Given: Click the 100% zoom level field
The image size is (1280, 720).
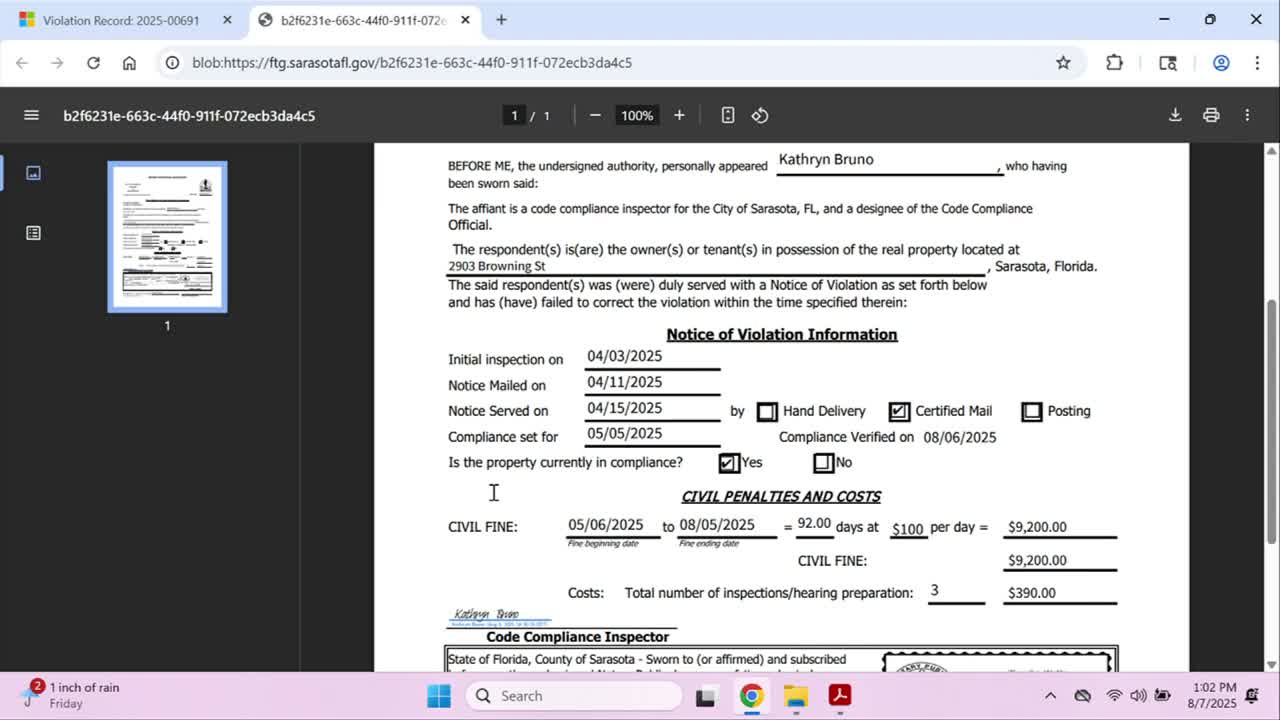Looking at the screenshot, I should click(x=637, y=115).
